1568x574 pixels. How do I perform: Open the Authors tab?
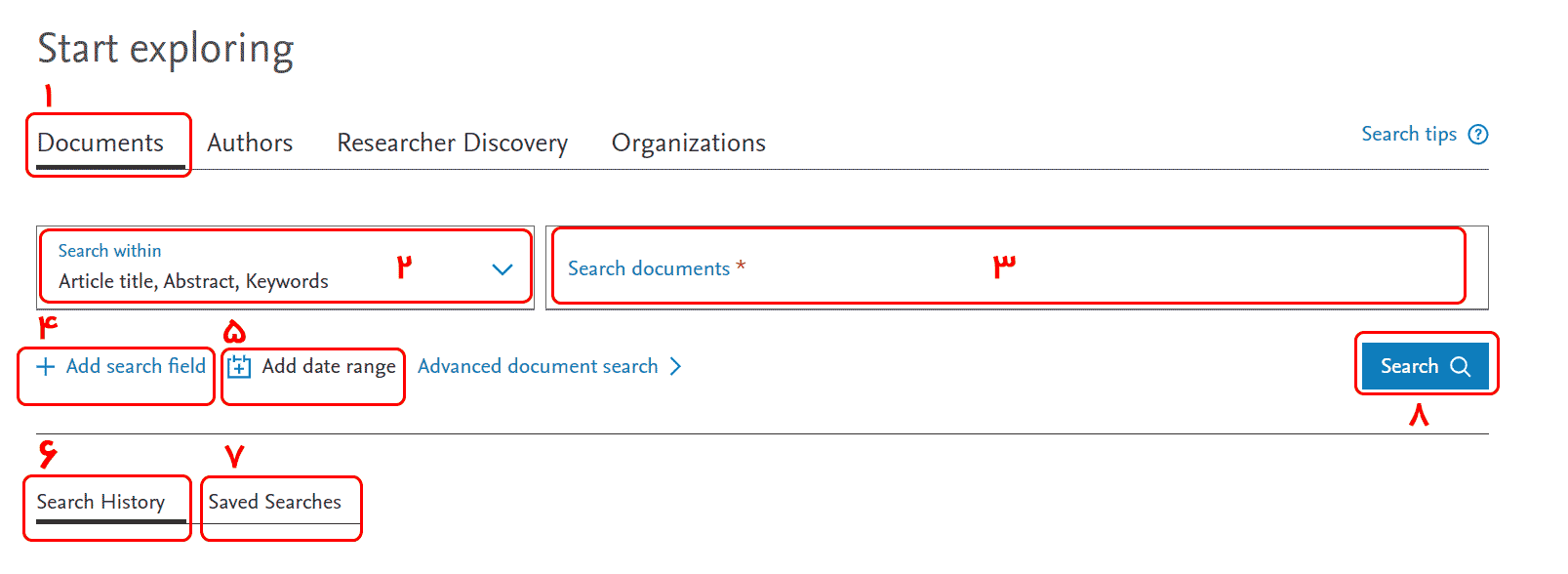[x=250, y=143]
